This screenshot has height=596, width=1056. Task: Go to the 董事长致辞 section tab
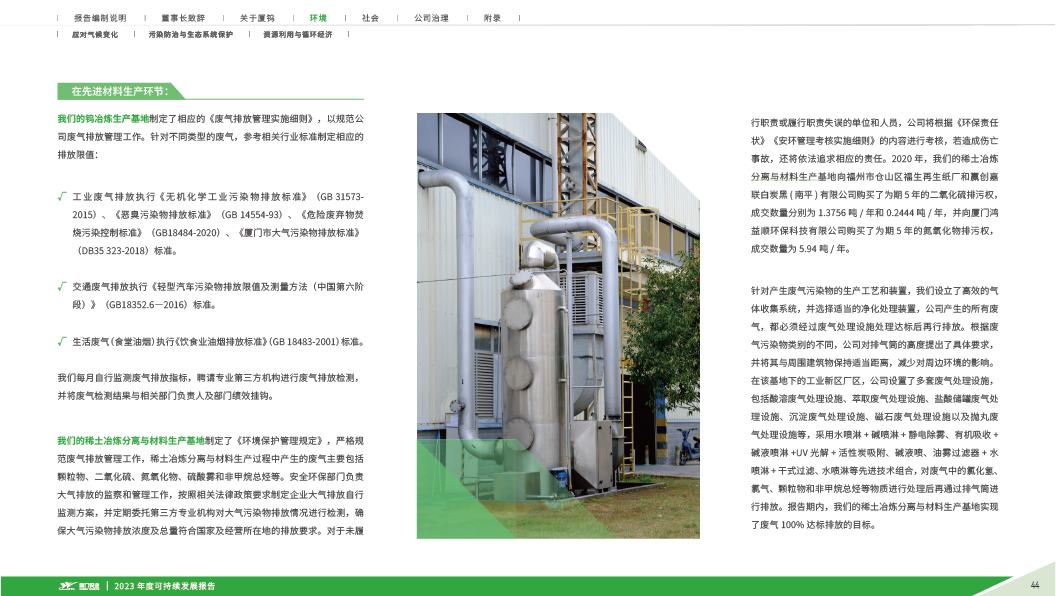(182, 18)
